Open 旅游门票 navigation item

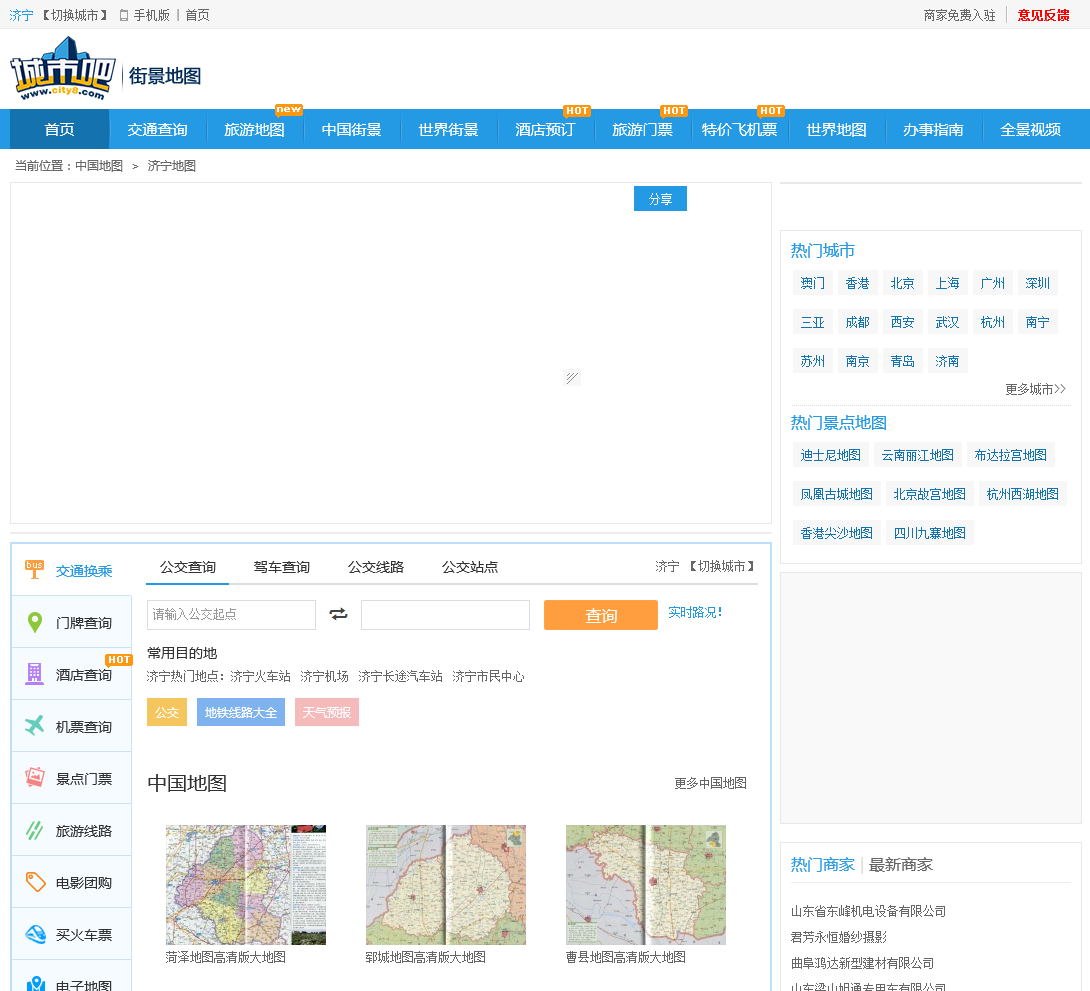642,129
